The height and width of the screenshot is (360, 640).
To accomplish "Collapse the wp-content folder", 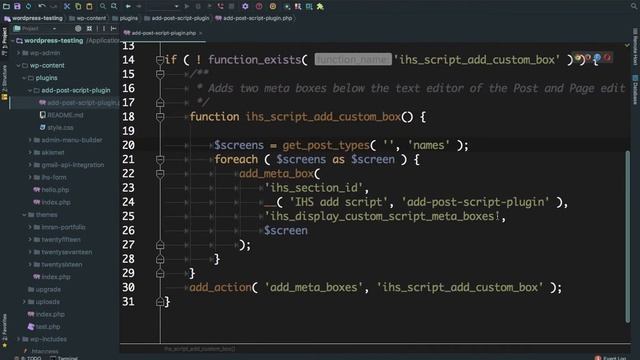I will (18, 65).
